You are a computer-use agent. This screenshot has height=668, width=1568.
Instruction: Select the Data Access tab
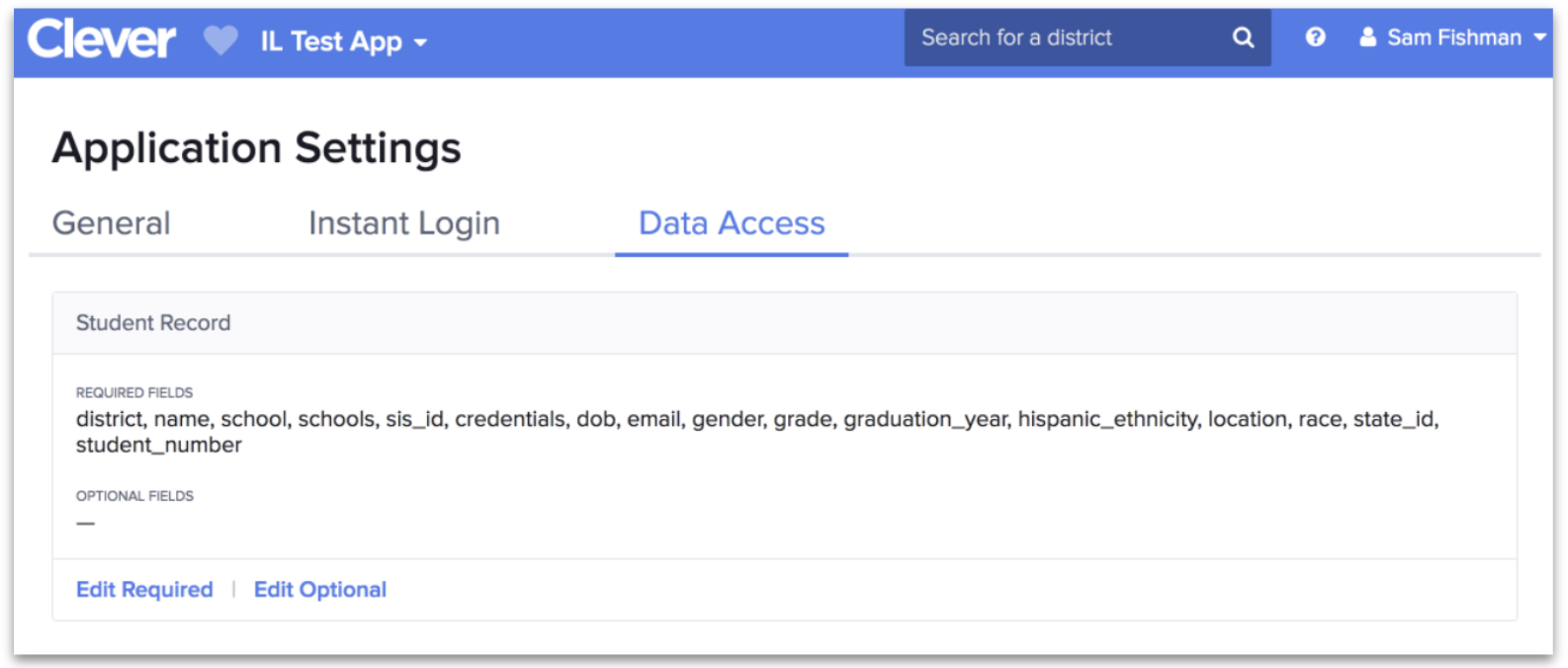[732, 223]
